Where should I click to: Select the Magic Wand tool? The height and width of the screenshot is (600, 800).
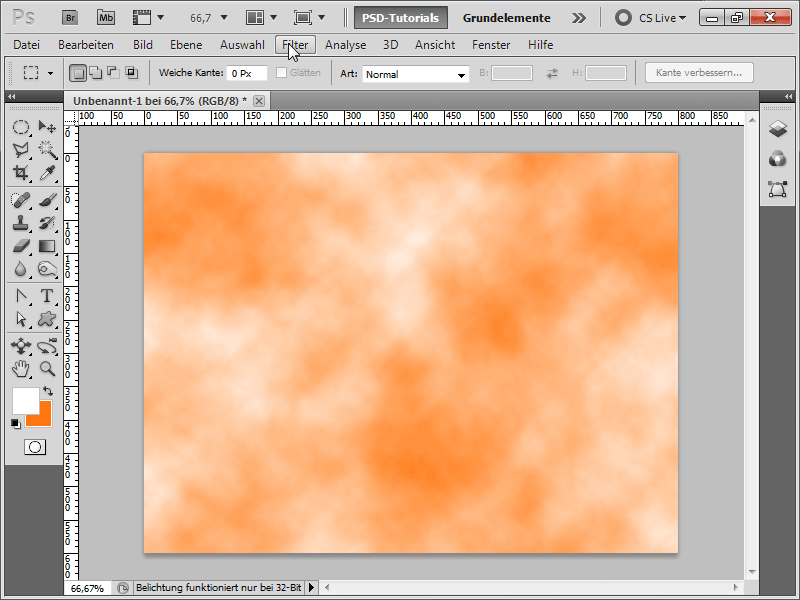coord(47,149)
